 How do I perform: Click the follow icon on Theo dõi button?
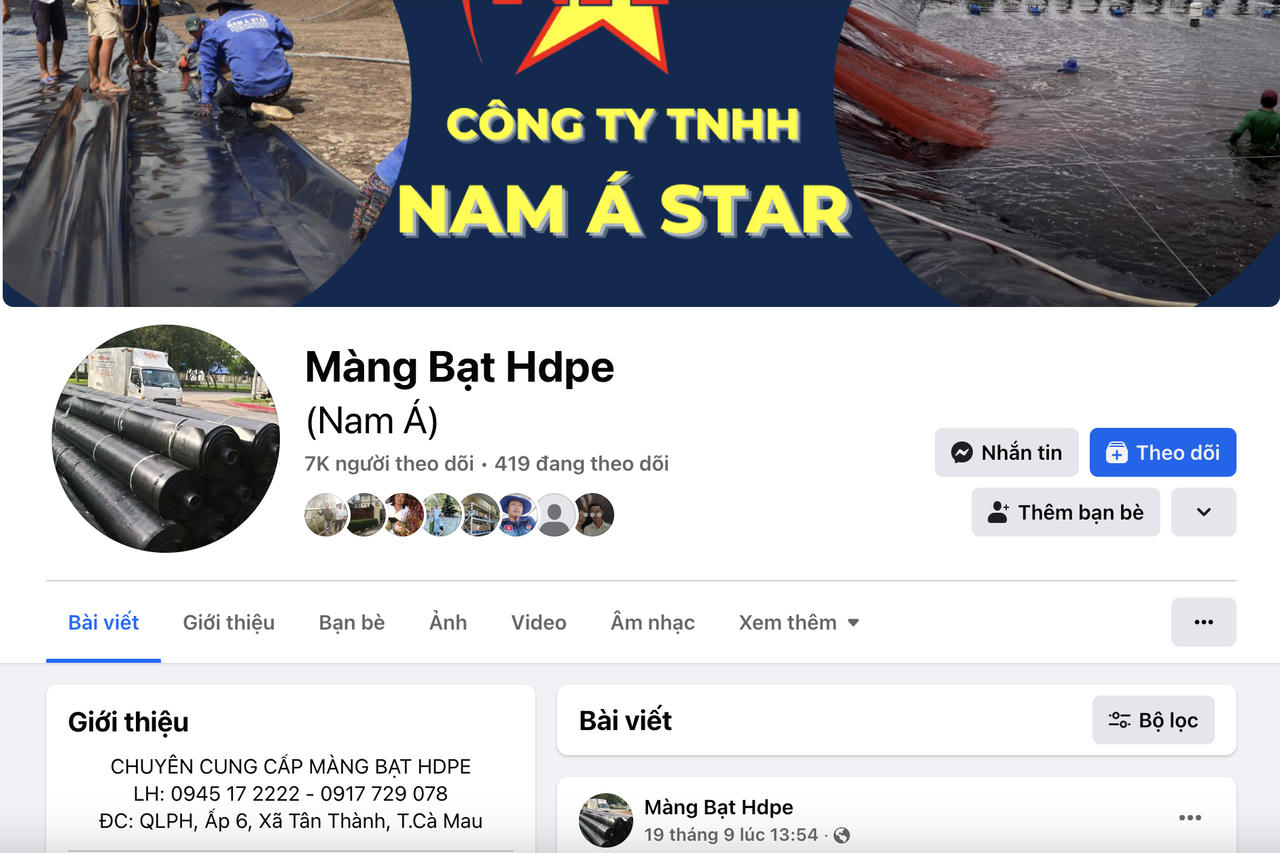tap(1116, 453)
